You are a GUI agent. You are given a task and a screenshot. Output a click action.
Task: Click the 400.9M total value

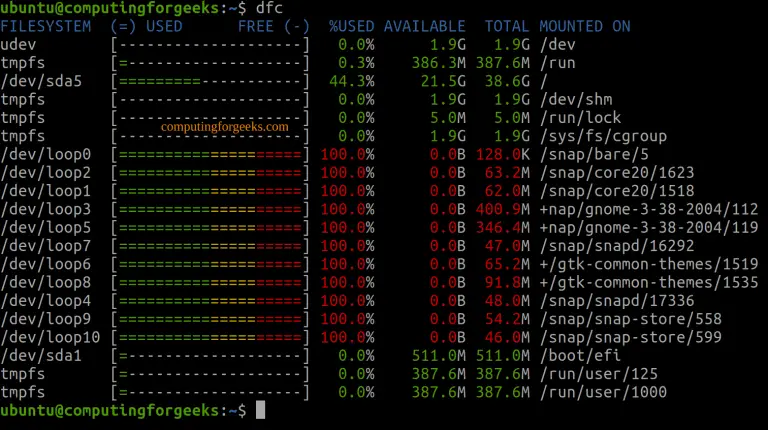pyautogui.click(x=503, y=210)
